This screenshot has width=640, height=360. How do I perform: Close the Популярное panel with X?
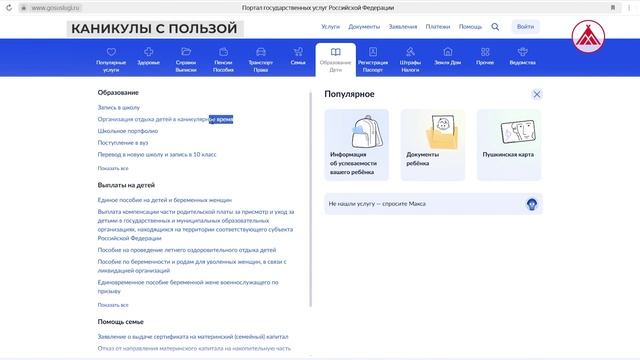click(537, 94)
